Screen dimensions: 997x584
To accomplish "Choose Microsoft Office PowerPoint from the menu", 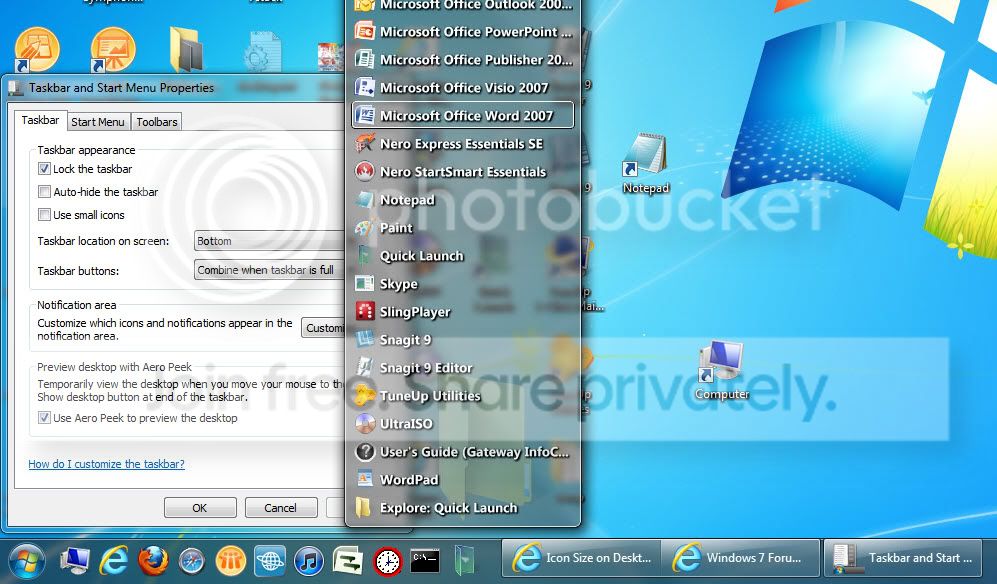I will (x=463, y=31).
